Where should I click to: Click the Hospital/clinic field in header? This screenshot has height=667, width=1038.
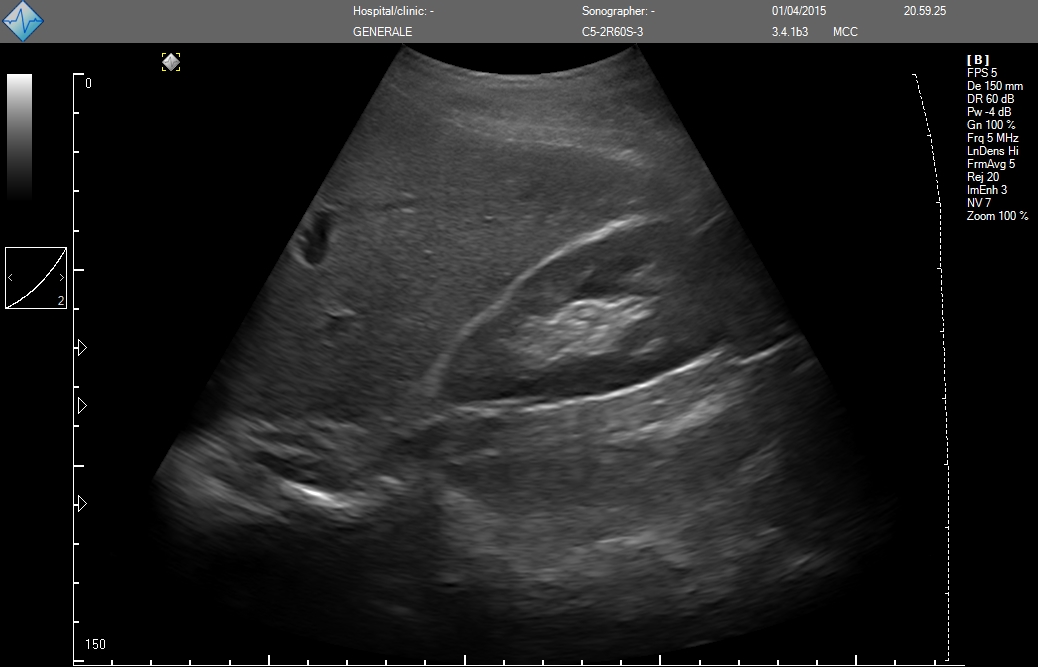pos(393,11)
